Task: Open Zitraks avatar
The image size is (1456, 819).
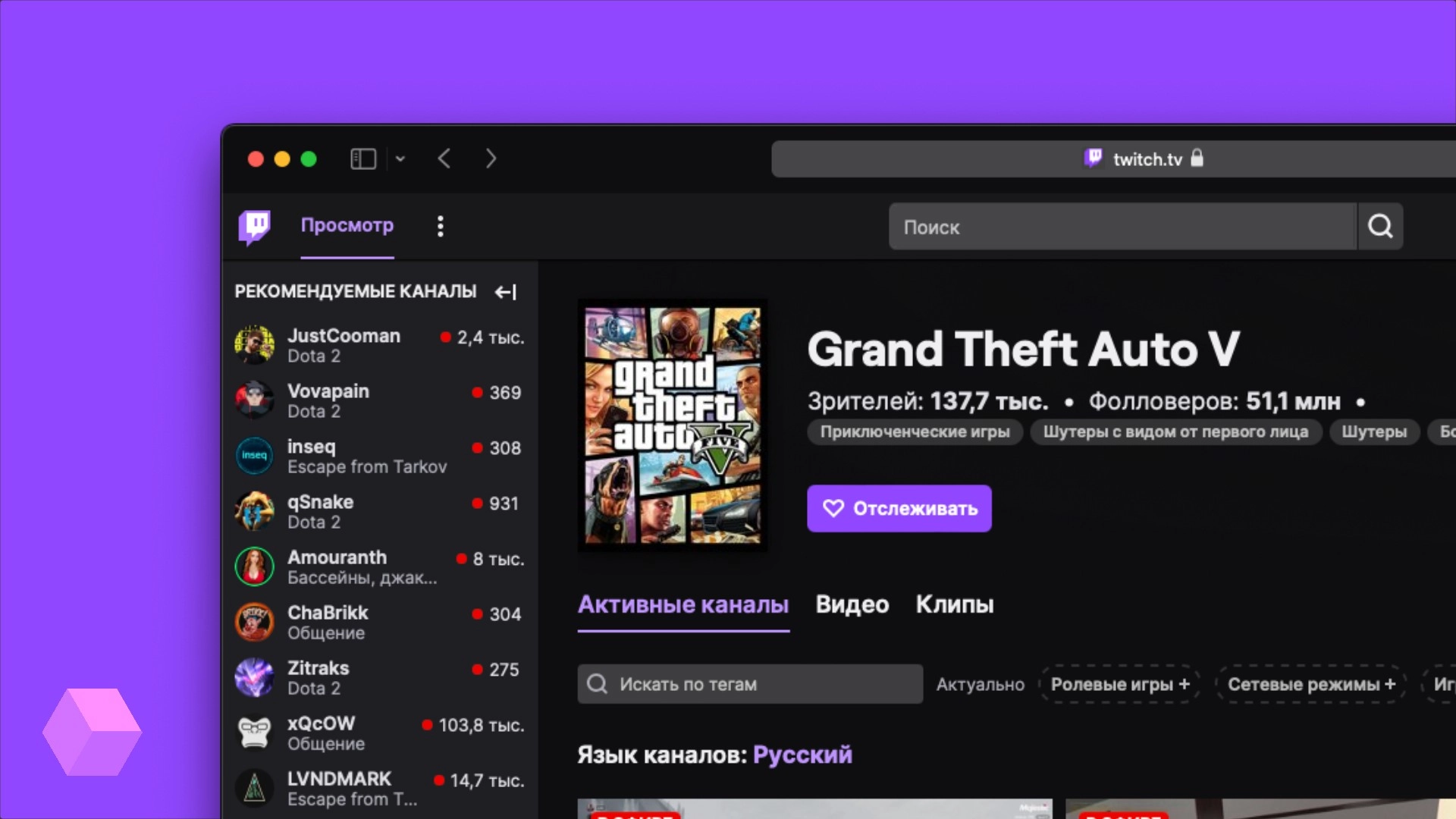Action: [254, 677]
